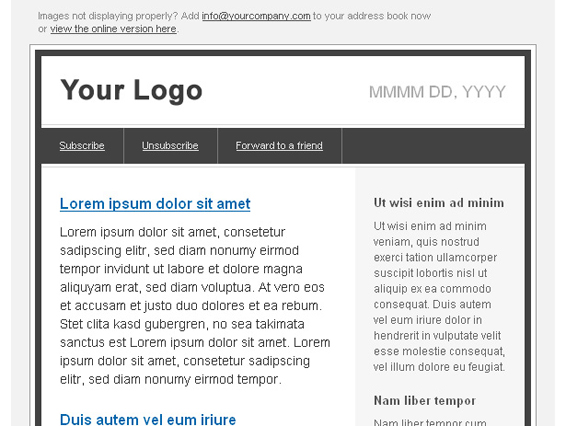Select the Unsubscribe navigation item
Screen dimensions: 566x426
coord(170,145)
